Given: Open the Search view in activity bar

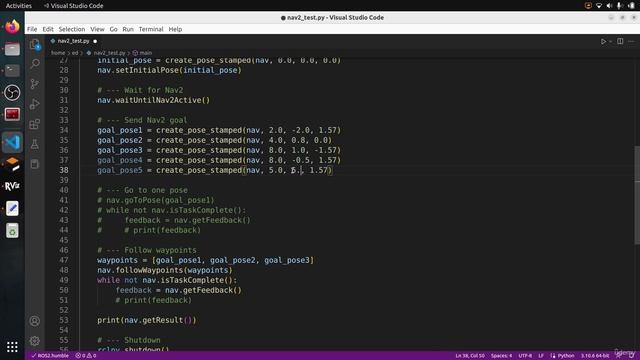Looking at the screenshot, I should coord(35,64).
